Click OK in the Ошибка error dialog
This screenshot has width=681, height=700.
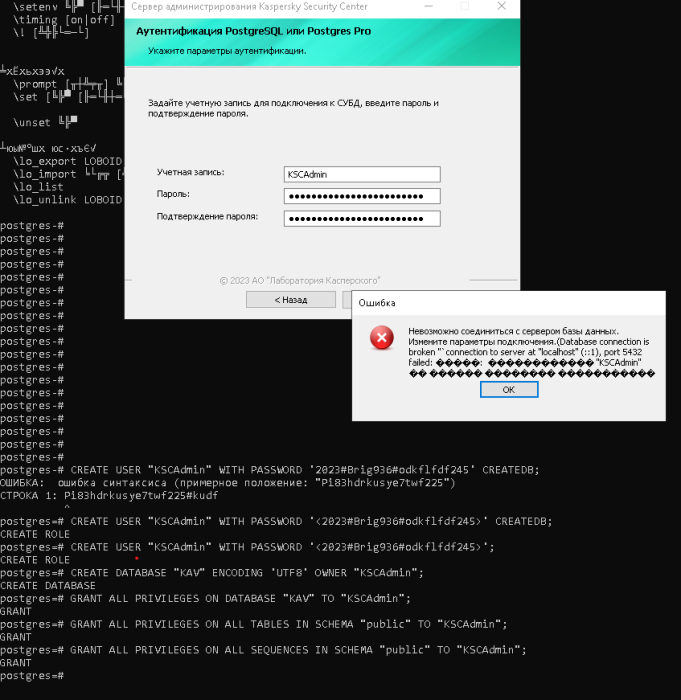(x=509, y=389)
